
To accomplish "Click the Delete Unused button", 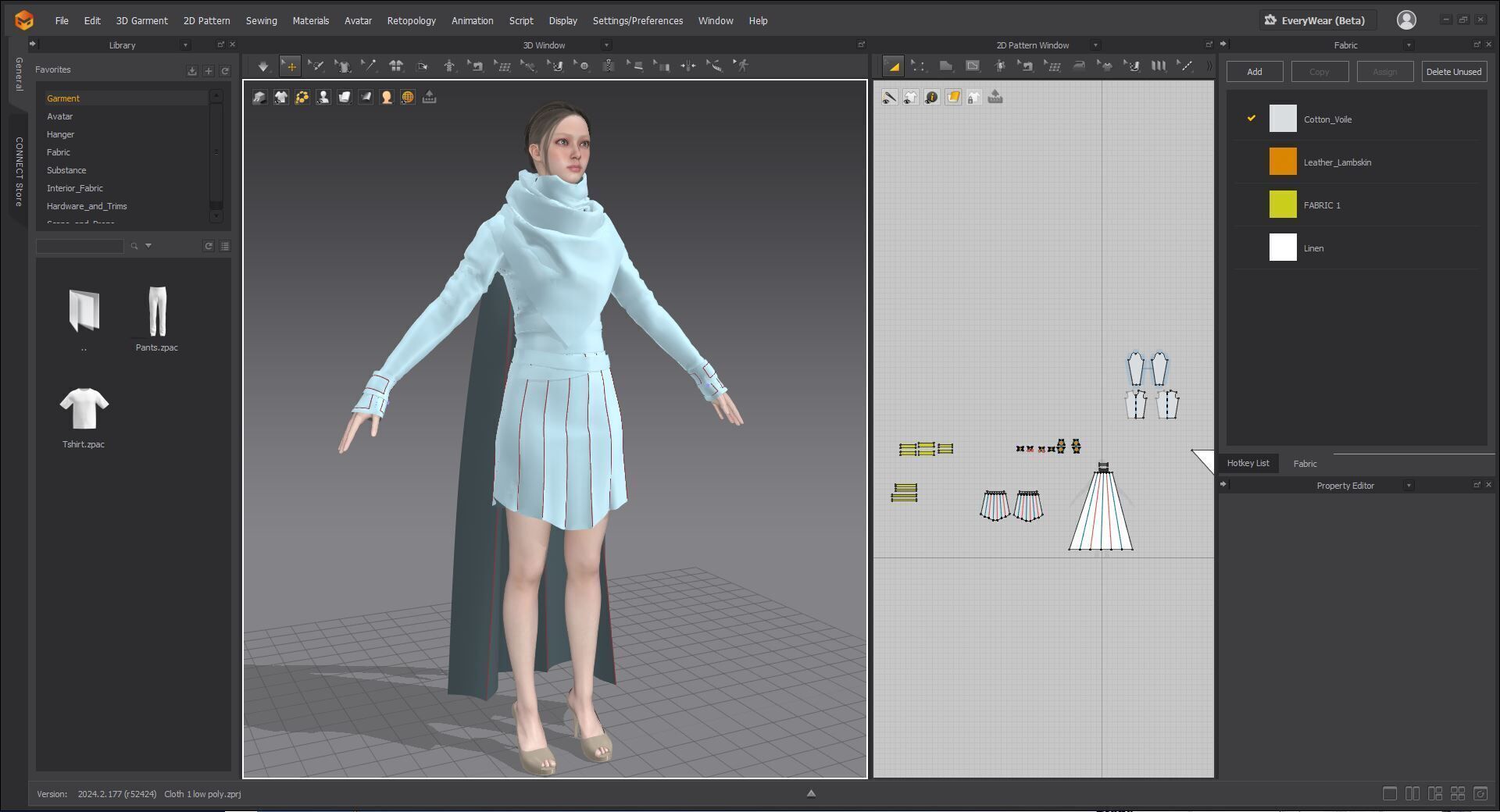I will click(1453, 72).
